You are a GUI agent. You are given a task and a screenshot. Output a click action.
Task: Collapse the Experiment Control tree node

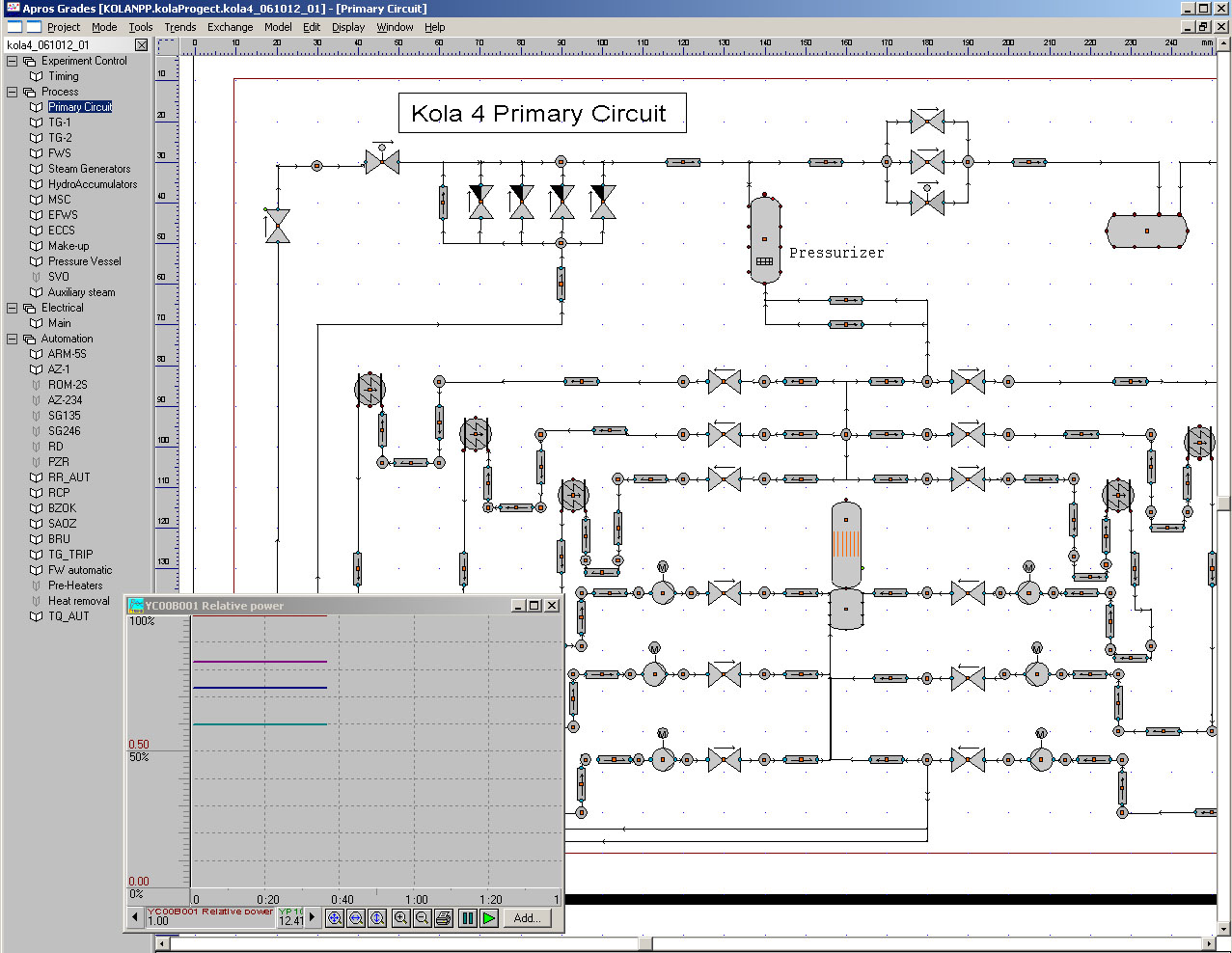coord(13,61)
